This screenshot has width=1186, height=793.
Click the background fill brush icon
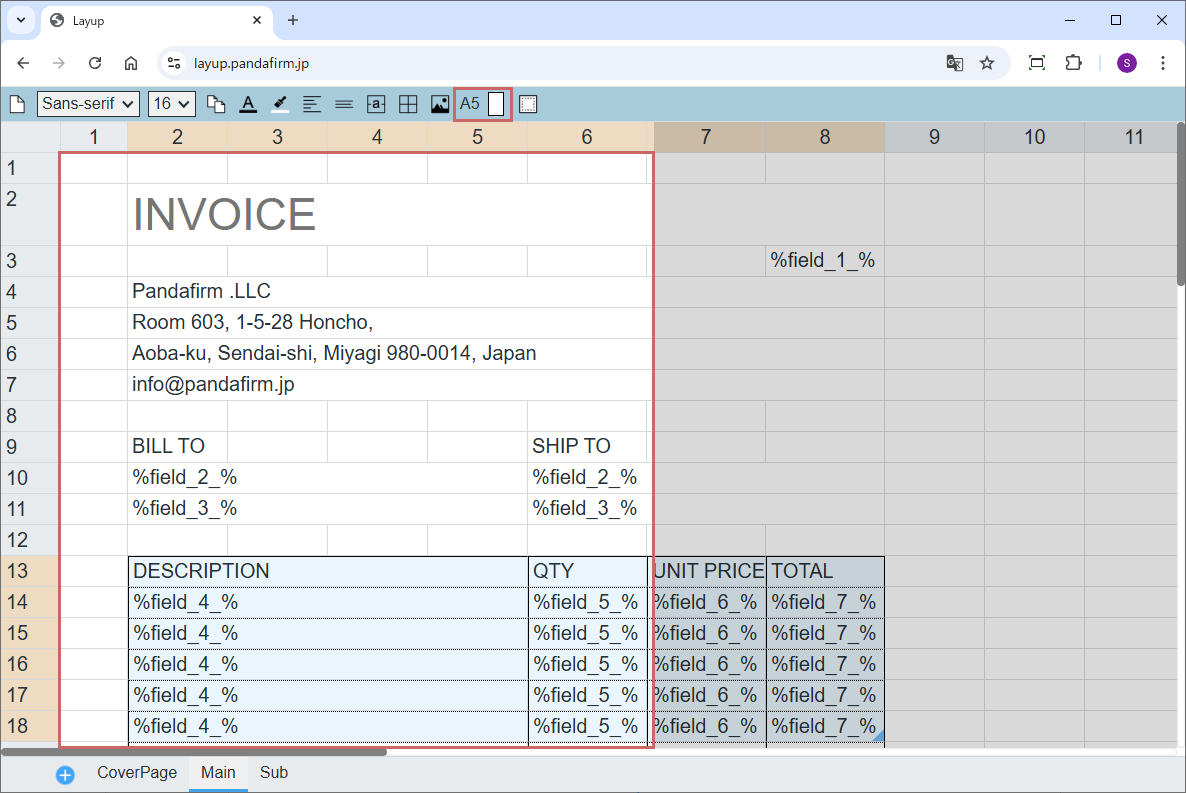280,104
